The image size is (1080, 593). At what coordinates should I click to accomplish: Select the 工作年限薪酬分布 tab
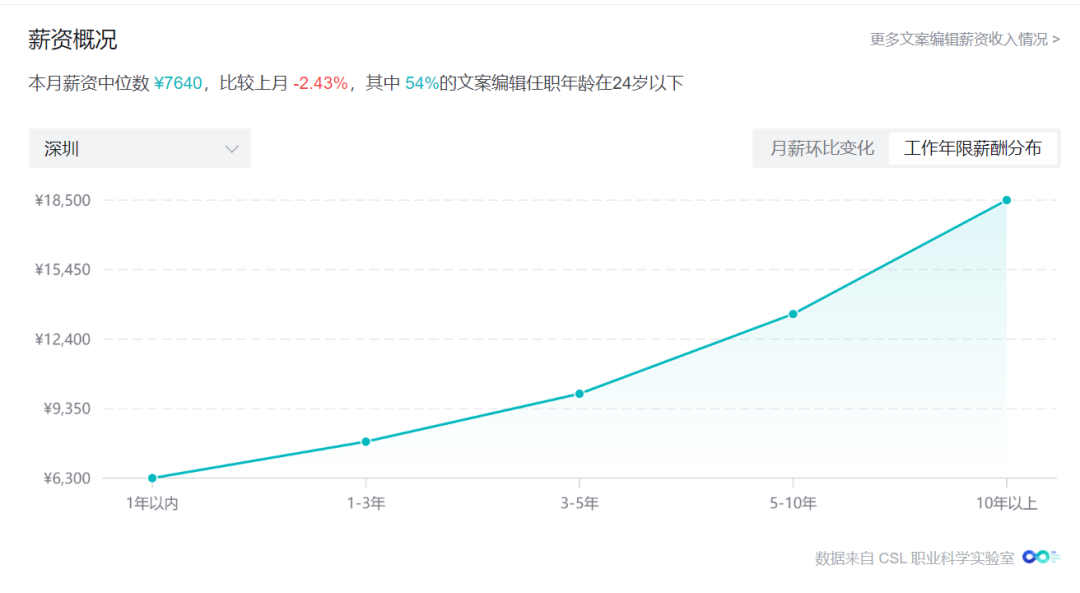(972, 149)
